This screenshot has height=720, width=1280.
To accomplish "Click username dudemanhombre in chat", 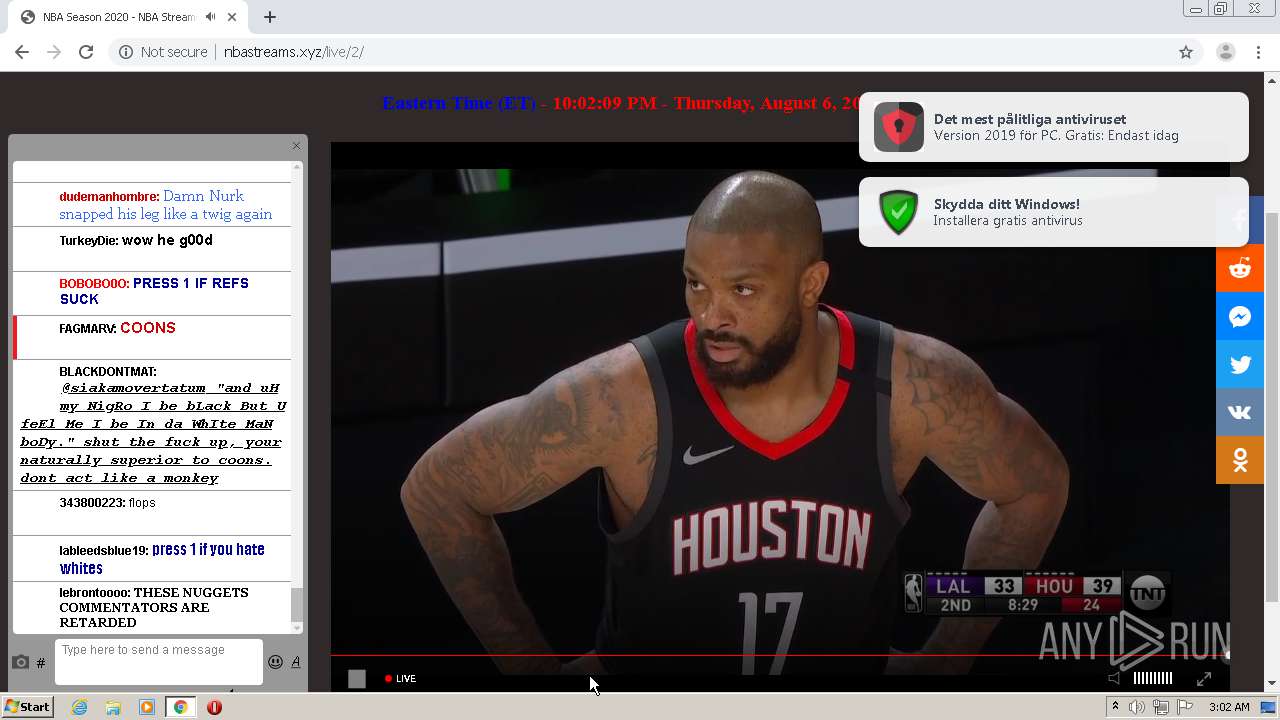I will click(109, 197).
